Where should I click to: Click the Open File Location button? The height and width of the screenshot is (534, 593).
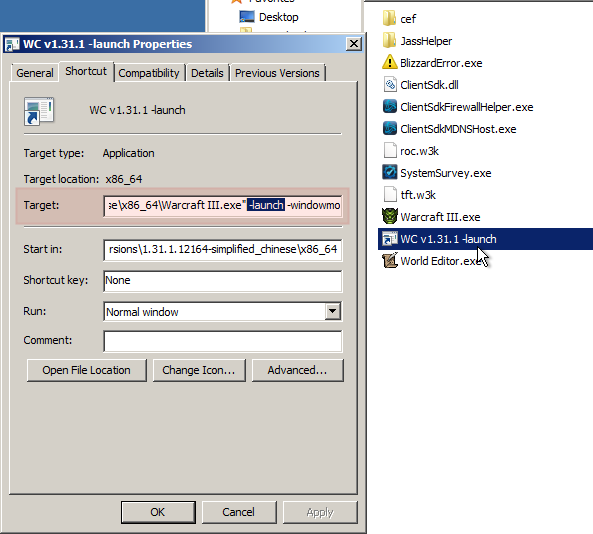[87, 370]
